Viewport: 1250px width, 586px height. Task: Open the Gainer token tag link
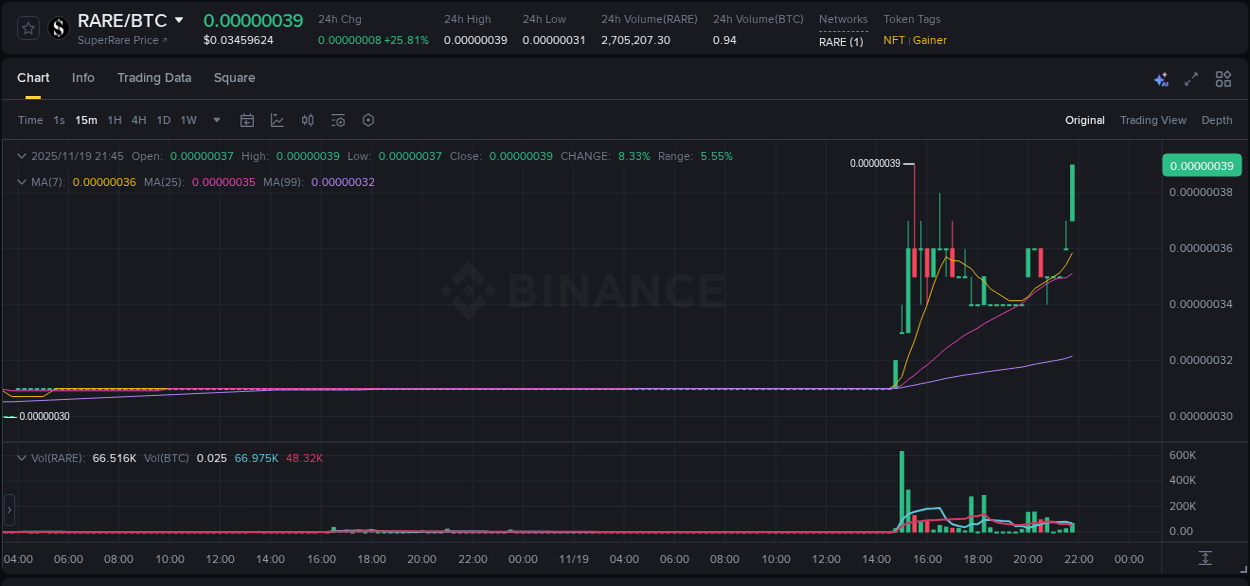point(931,40)
